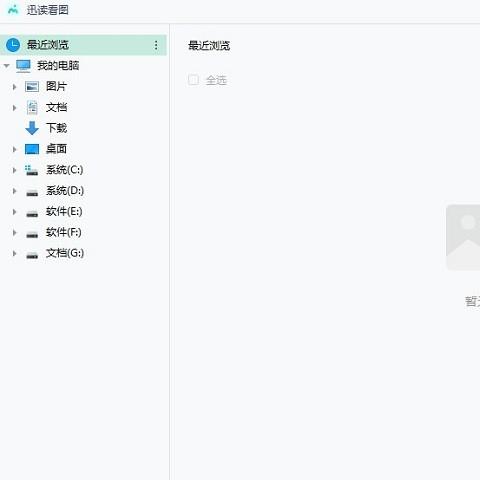The image size is (480, 480).
Task: Select the 我的电脑 label
Action: [x=58, y=66]
